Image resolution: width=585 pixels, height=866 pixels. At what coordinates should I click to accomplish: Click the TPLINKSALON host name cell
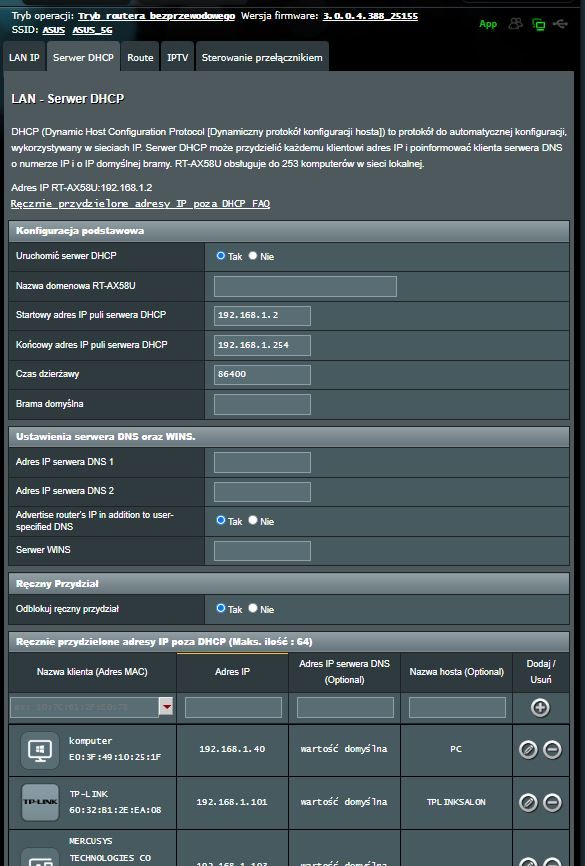tap(456, 801)
